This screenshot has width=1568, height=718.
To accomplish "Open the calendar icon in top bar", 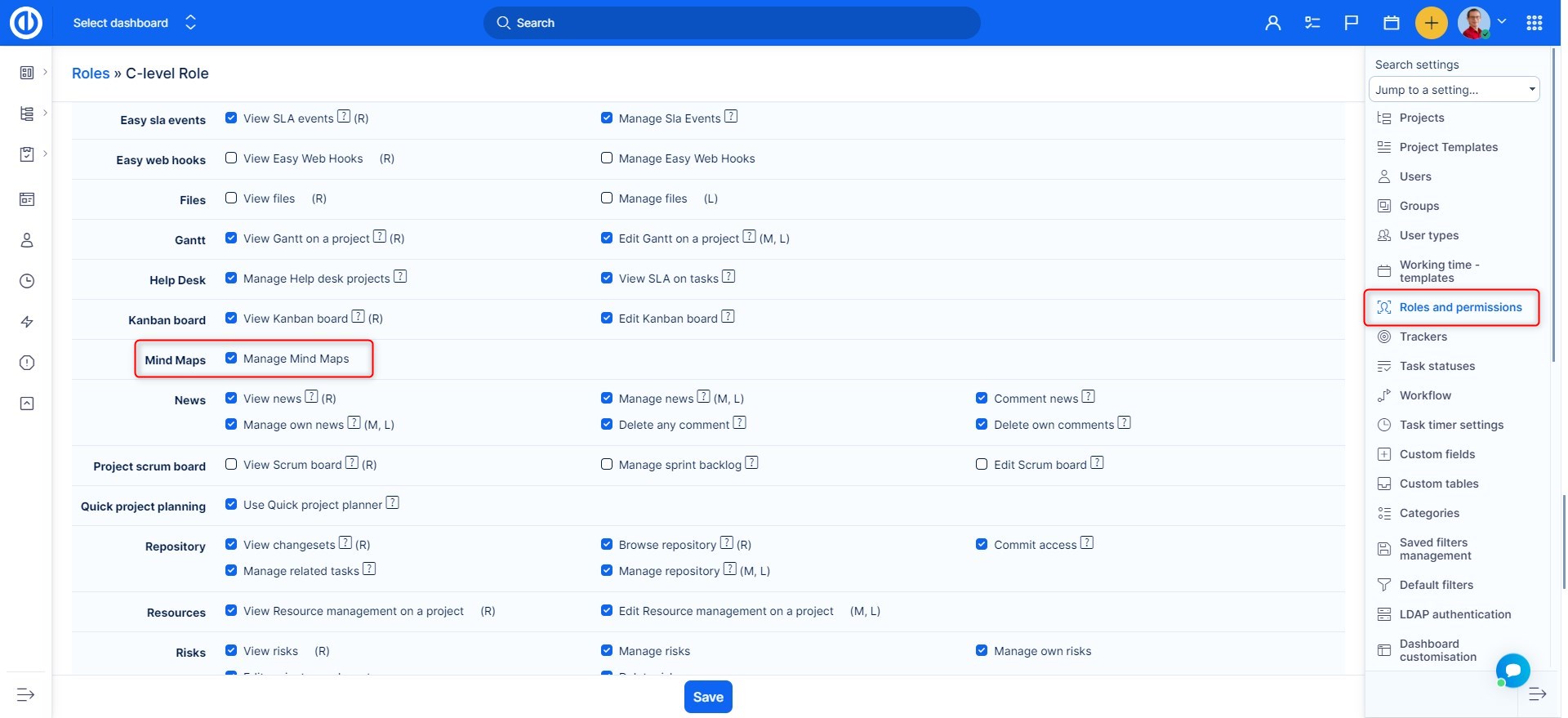I will click(x=1392, y=23).
